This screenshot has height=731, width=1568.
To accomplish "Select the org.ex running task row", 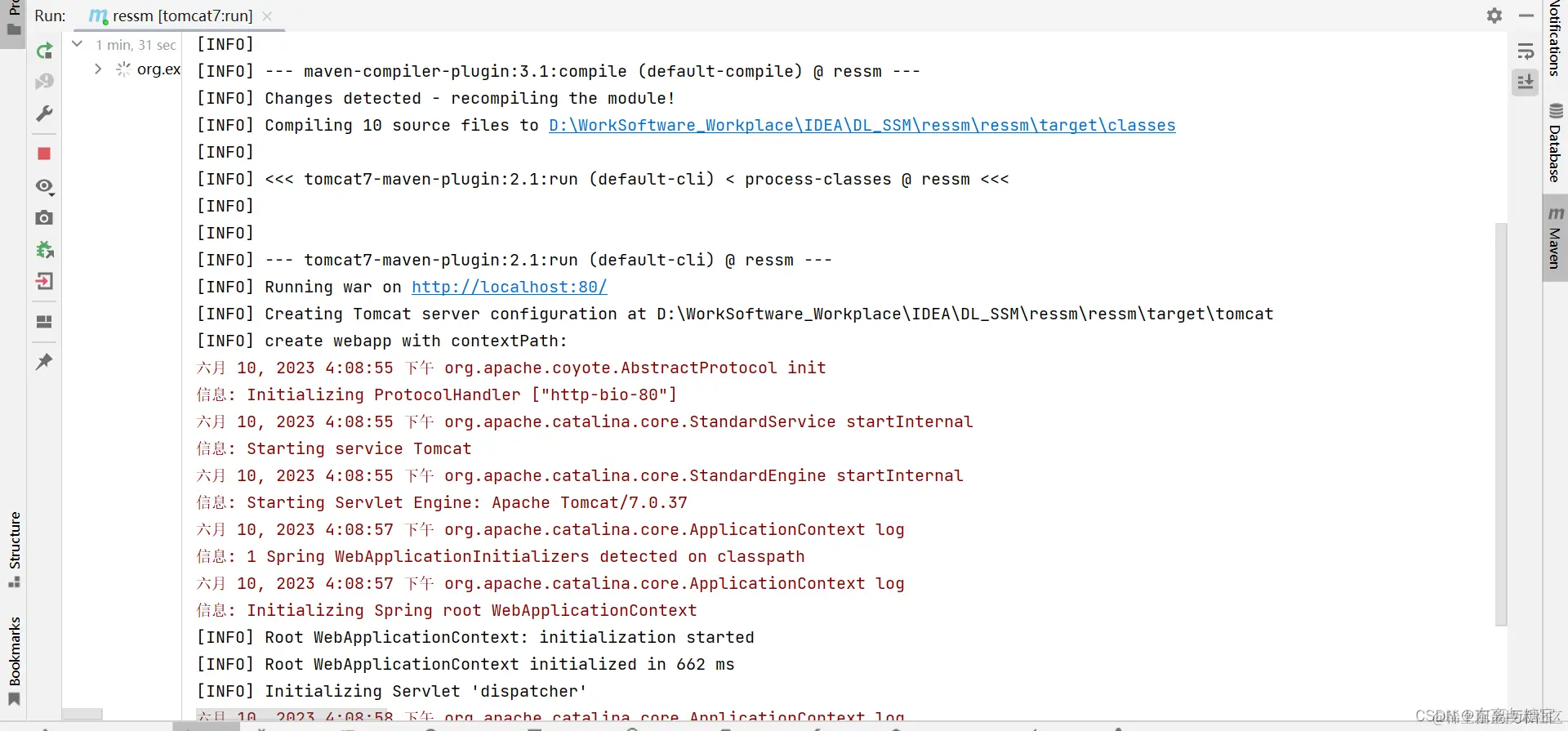I will point(147,69).
